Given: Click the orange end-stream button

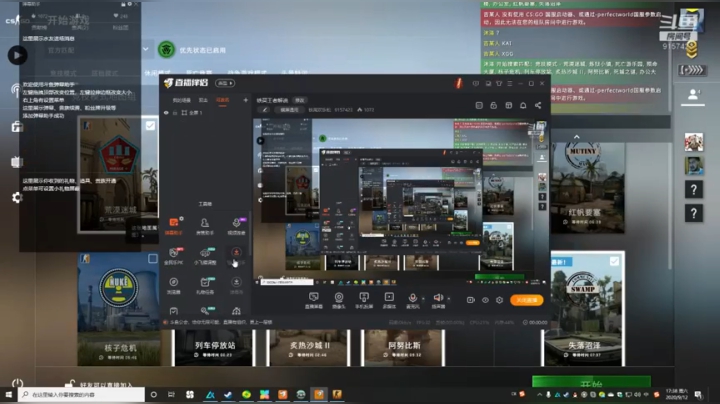Looking at the screenshot, I should 527,300.
